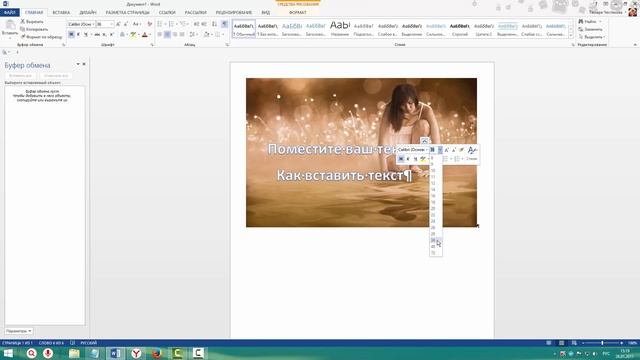Select the Строгий style
The width and height of the screenshot is (640, 360).
tap(460, 29)
